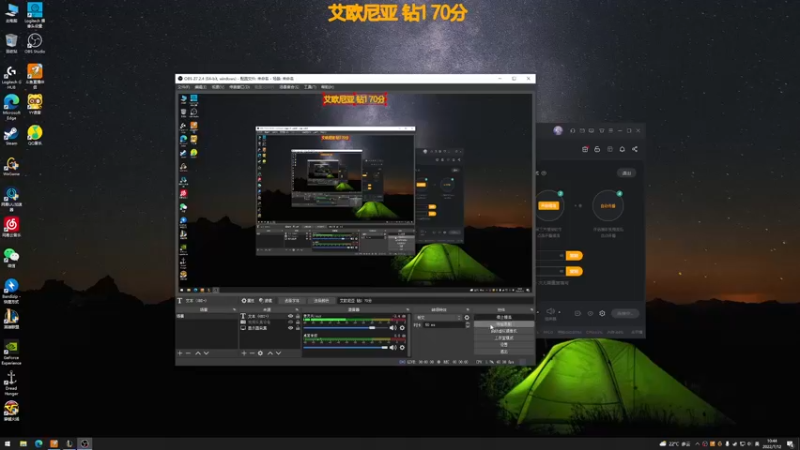Image resolution: width=800 pixels, height=450 pixels.
Task: Click share icon in streaming assistant window
Action: tap(635, 149)
